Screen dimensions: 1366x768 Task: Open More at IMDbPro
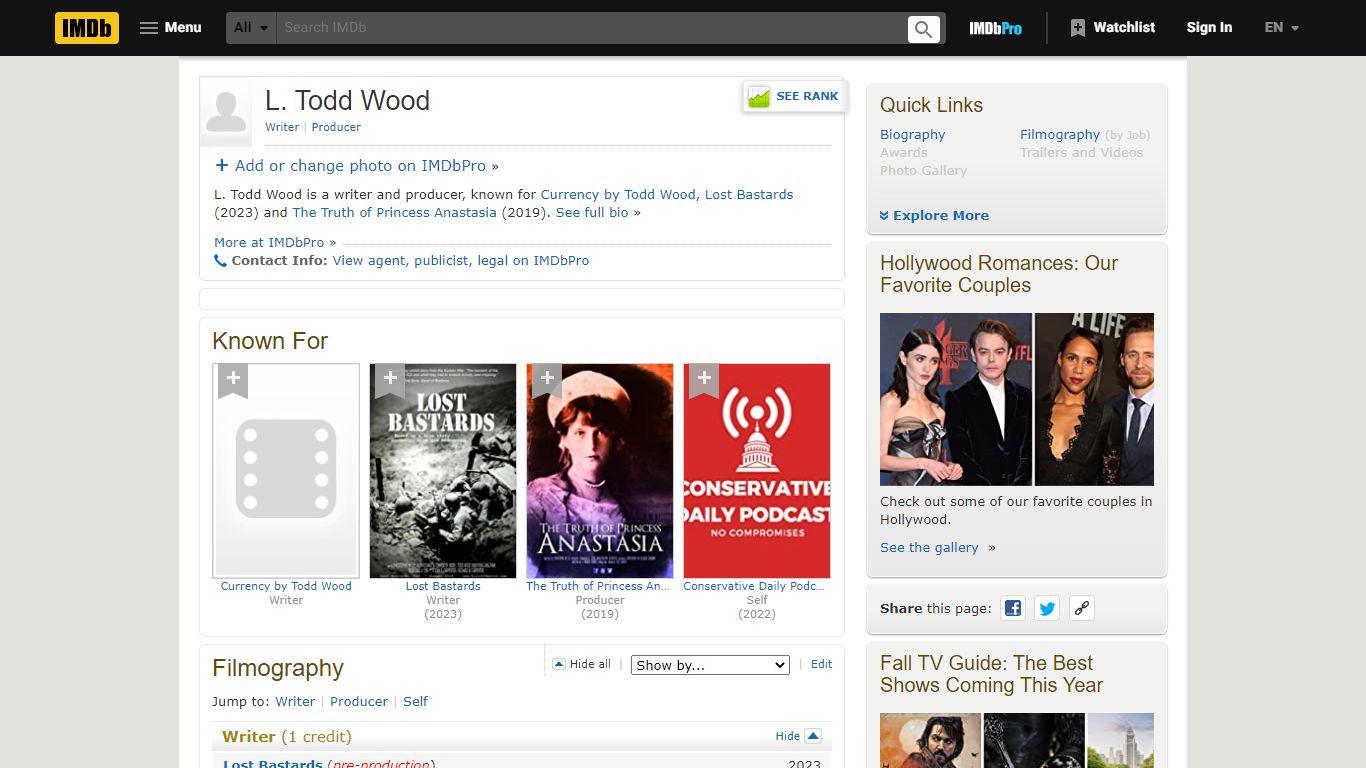(x=269, y=242)
